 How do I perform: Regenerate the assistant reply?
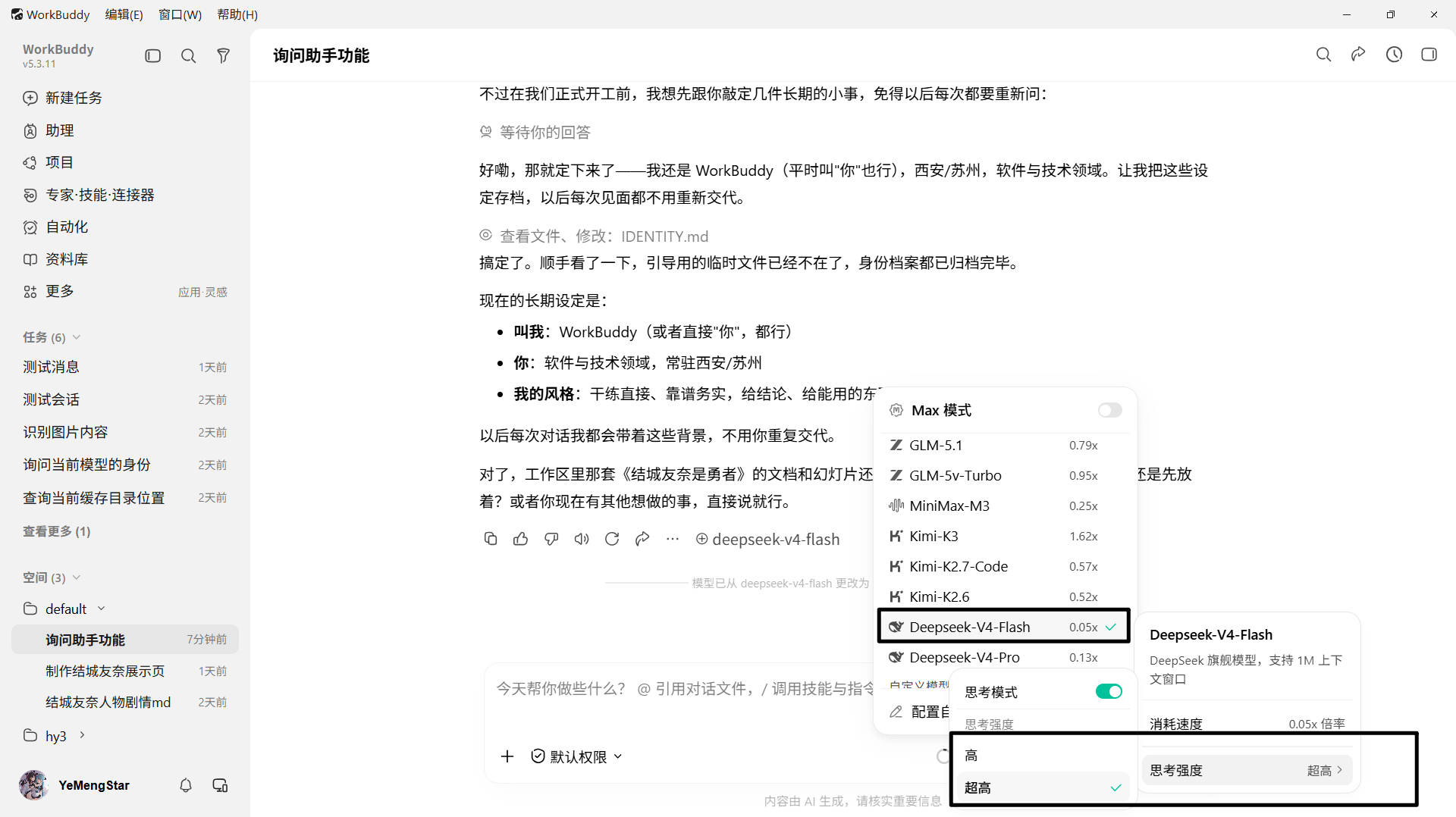tap(612, 539)
